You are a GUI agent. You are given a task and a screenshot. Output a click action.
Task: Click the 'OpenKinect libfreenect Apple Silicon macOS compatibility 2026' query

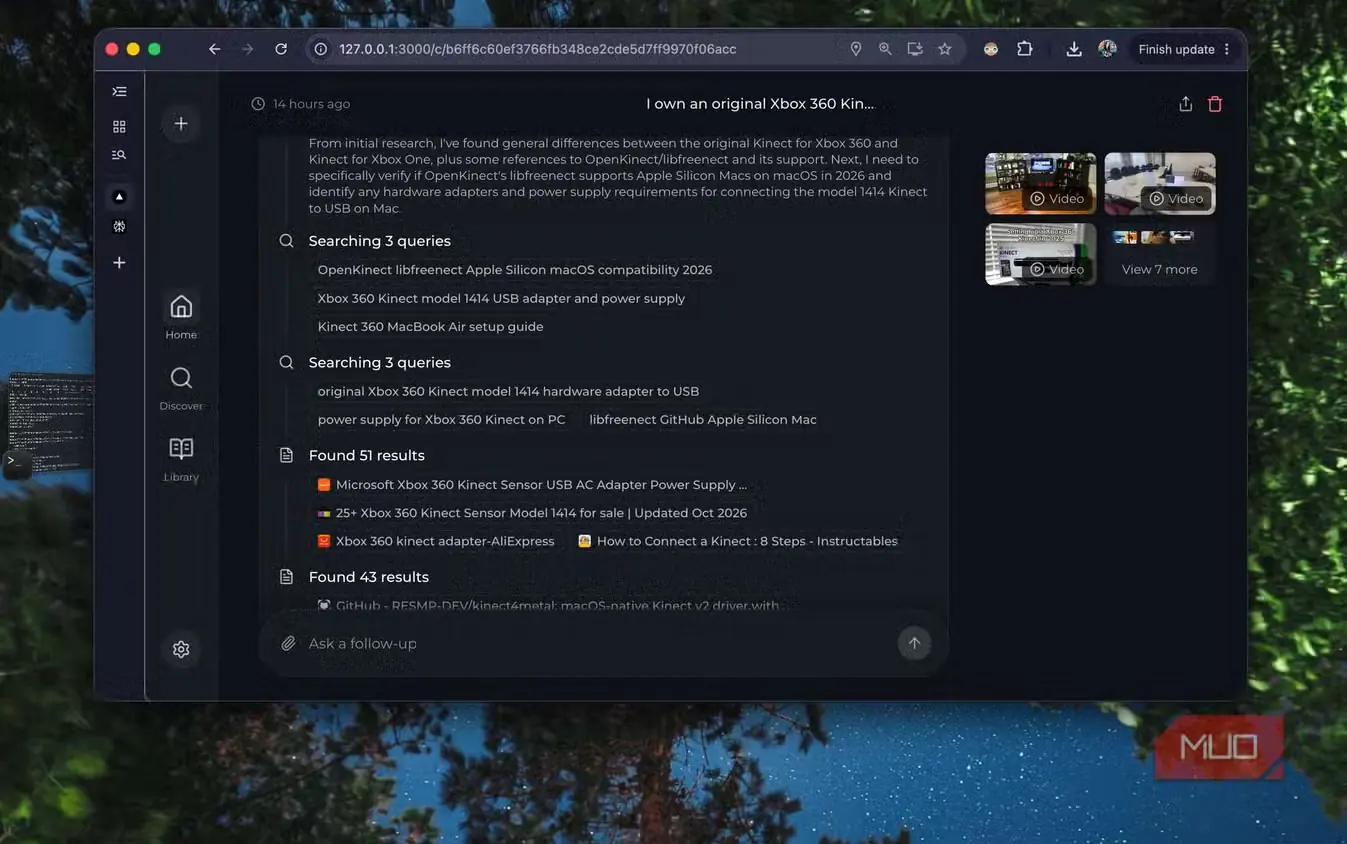515,270
